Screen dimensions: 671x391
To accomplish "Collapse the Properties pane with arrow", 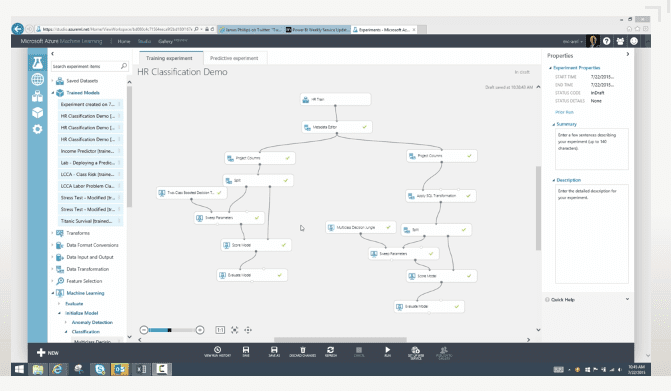I will point(628,54).
